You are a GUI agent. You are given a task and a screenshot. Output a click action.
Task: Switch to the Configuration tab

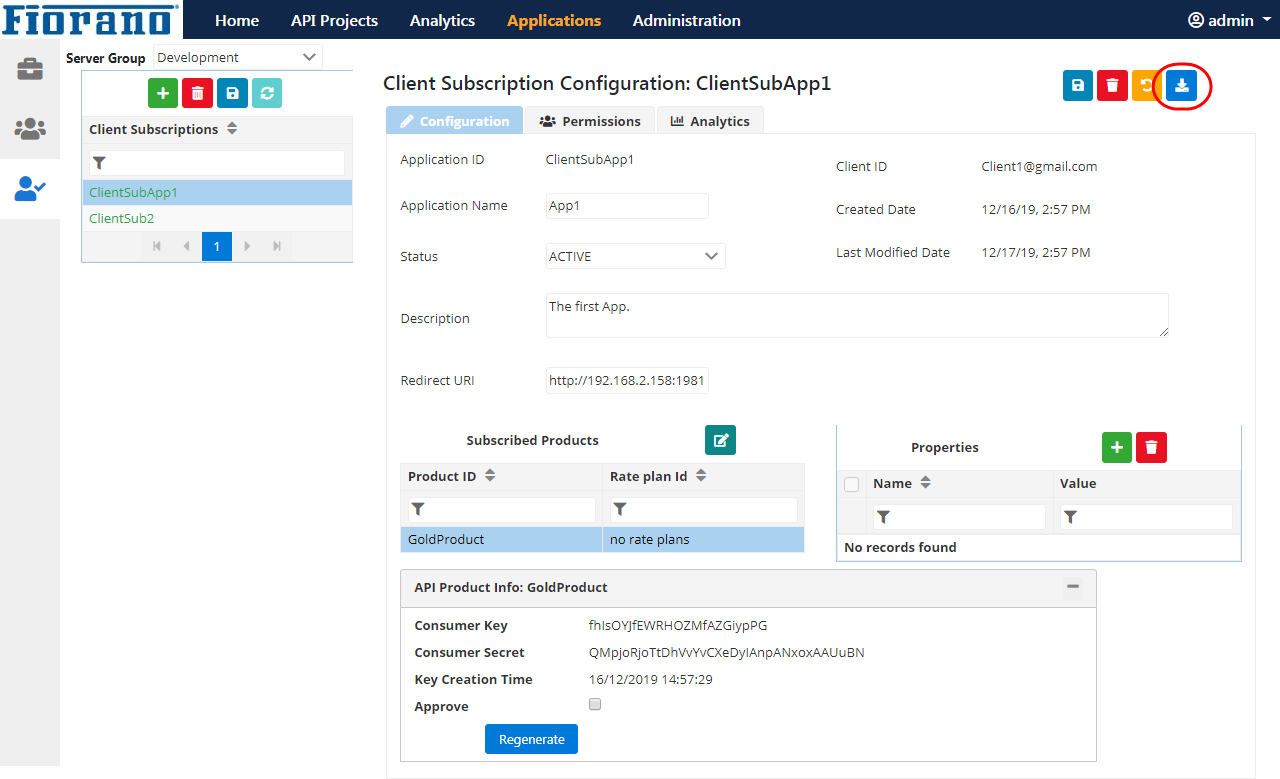click(x=454, y=120)
